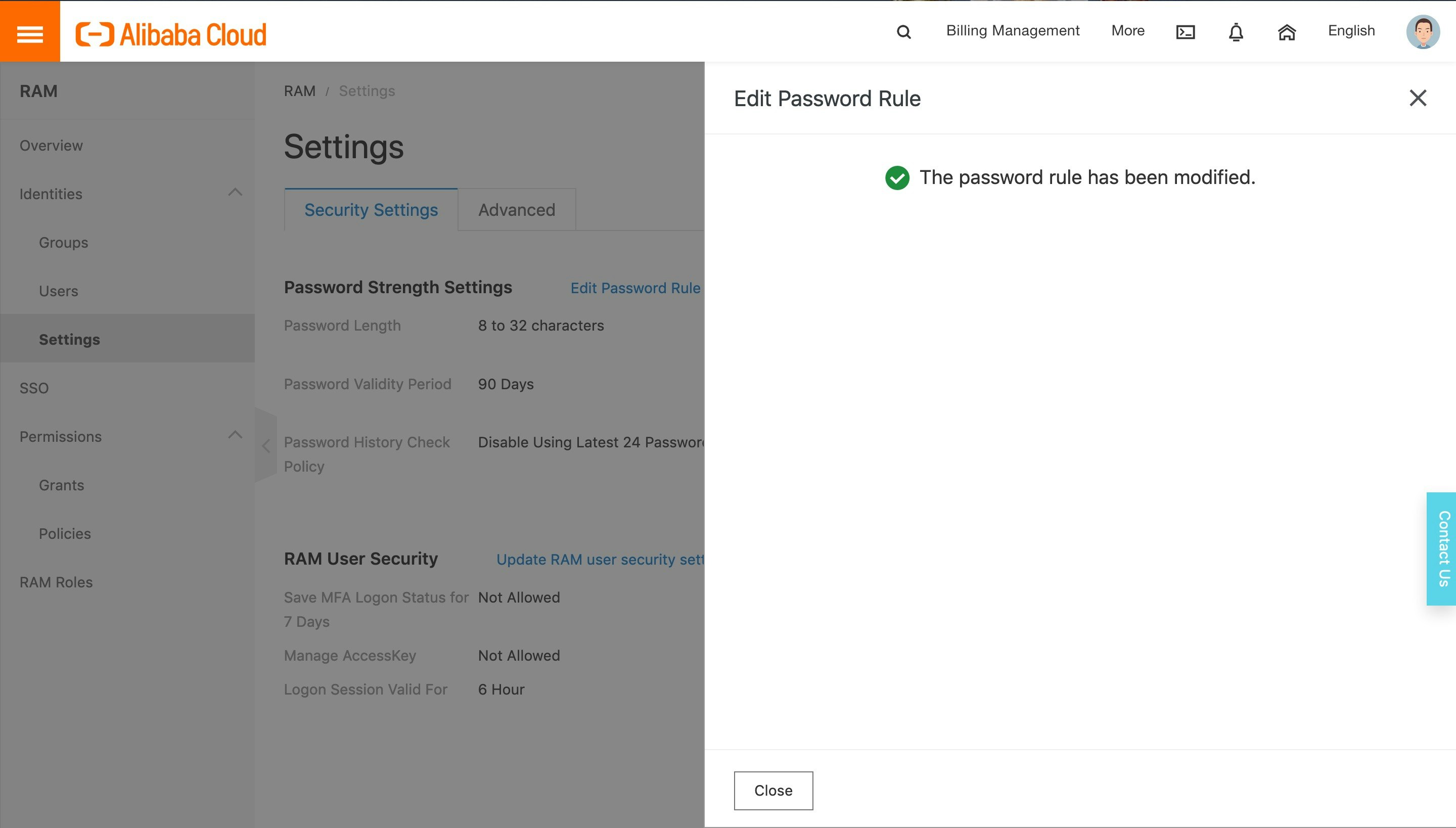Image resolution: width=1456 pixels, height=828 pixels.
Task: Click the 'RAM User Security' heading
Action: (x=360, y=559)
